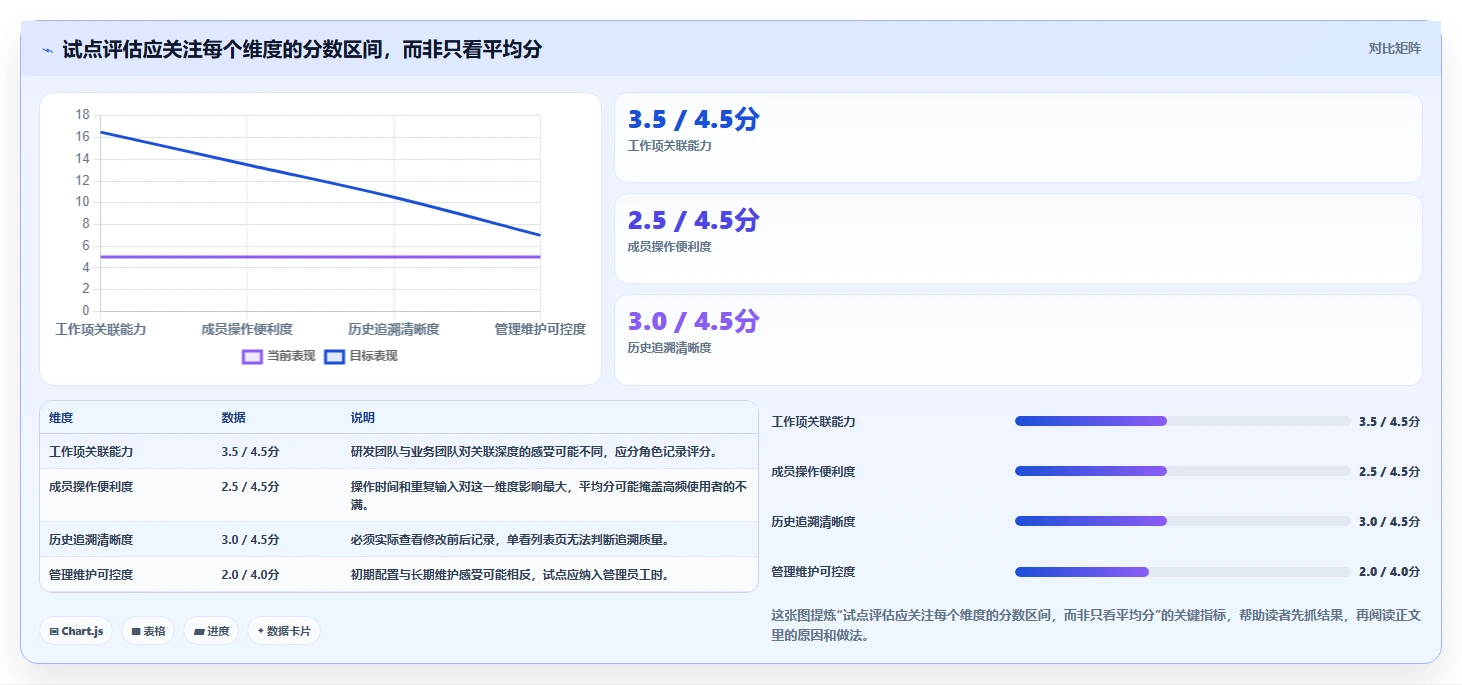The image size is (1462, 685).
Task: Click the 2.5 / 4.5分 data card
Action: coord(1018,238)
